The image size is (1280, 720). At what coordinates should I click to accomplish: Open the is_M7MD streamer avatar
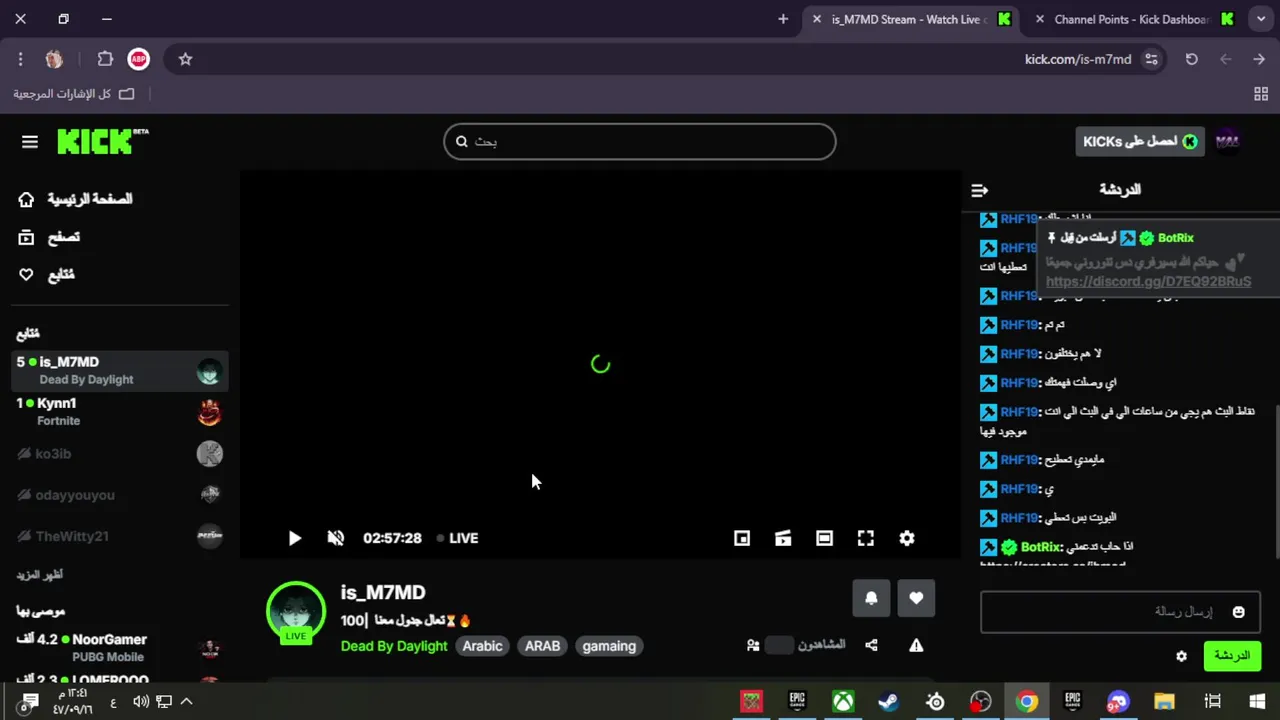[296, 611]
